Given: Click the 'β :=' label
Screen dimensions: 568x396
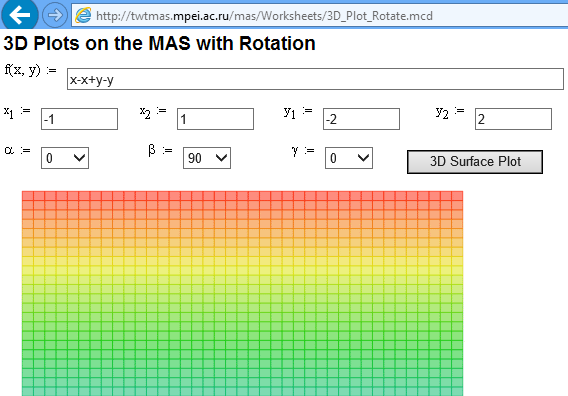Looking at the screenshot, I should [x=160, y=150].
